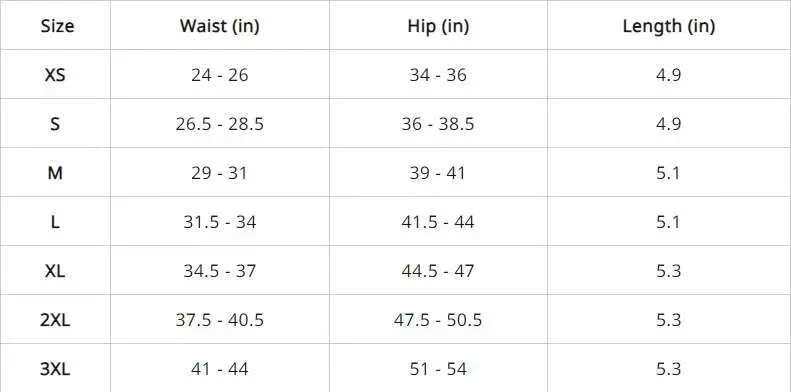The height and width of the screenshot is (392, 791).
Task: Click the hip cell 36 - 38.5
Action: coord(438,124)
